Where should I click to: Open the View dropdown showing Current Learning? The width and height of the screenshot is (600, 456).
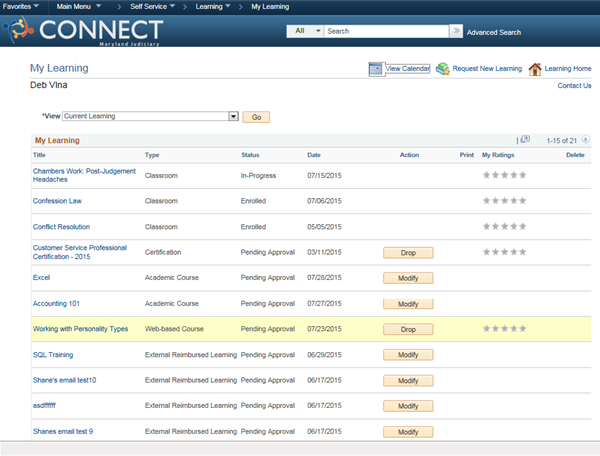point(233,116)
